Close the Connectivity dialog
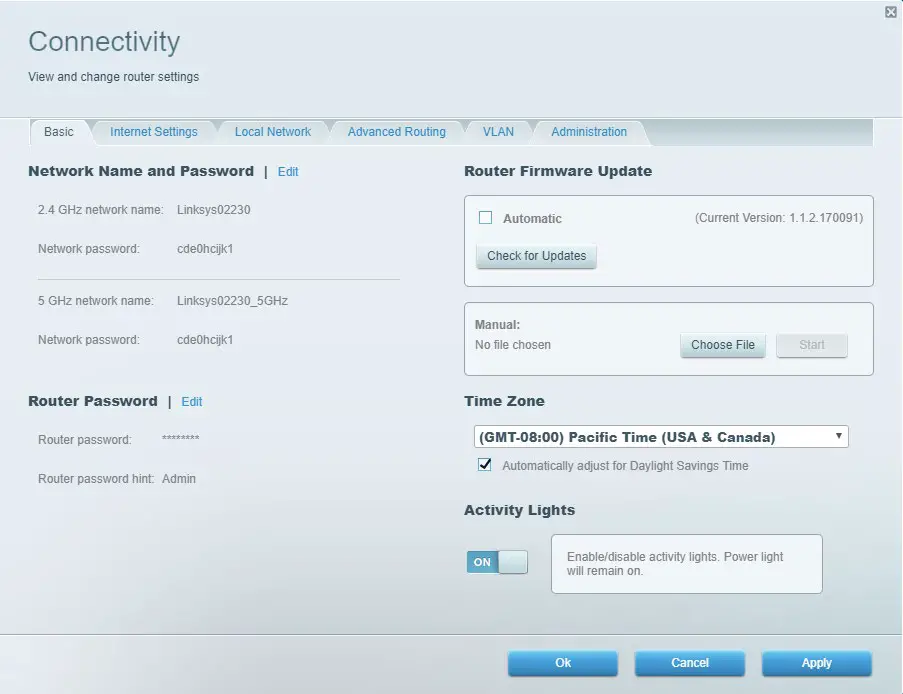 (890, 12)
